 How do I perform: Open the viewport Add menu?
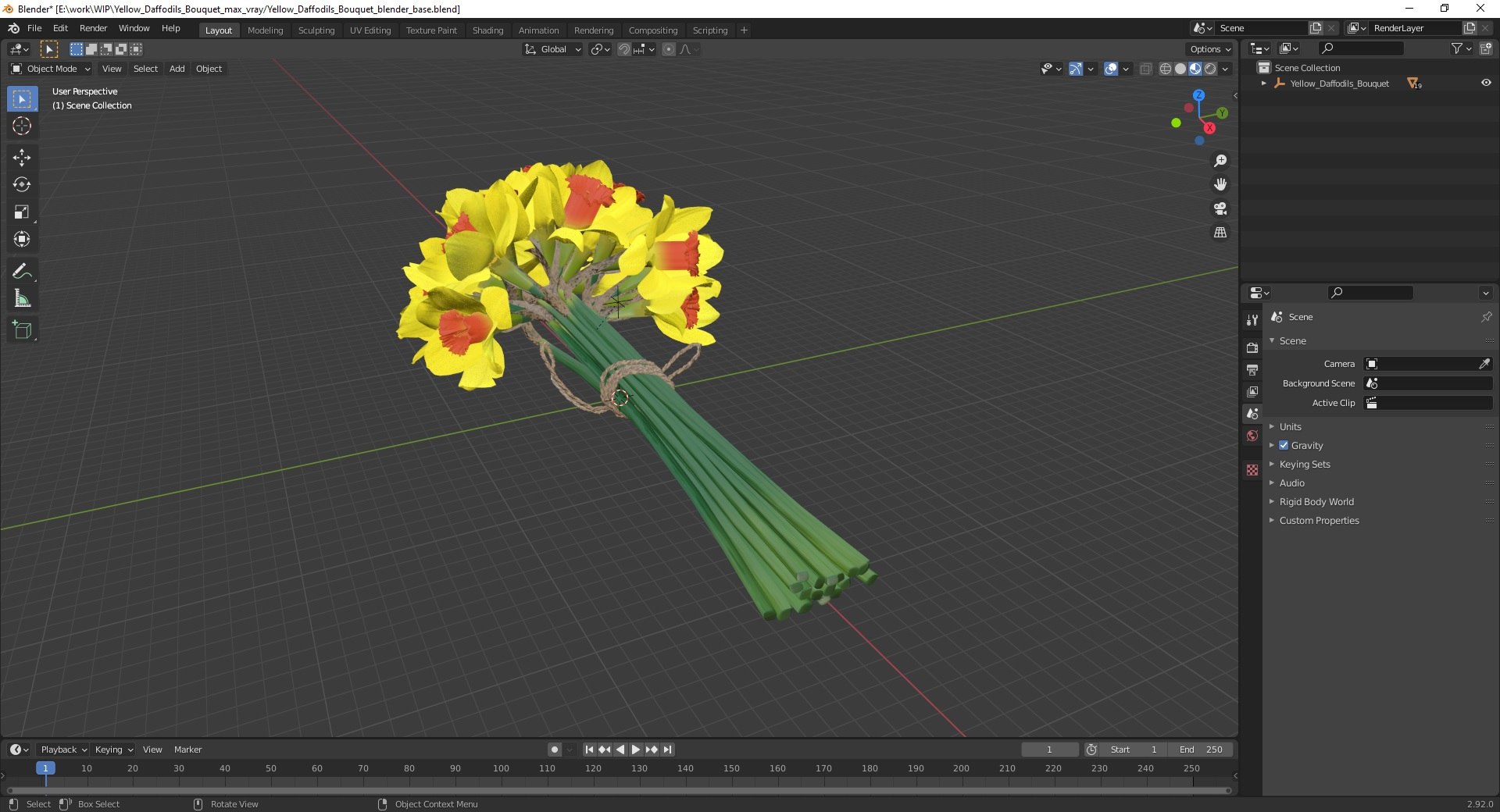point(177,69)
